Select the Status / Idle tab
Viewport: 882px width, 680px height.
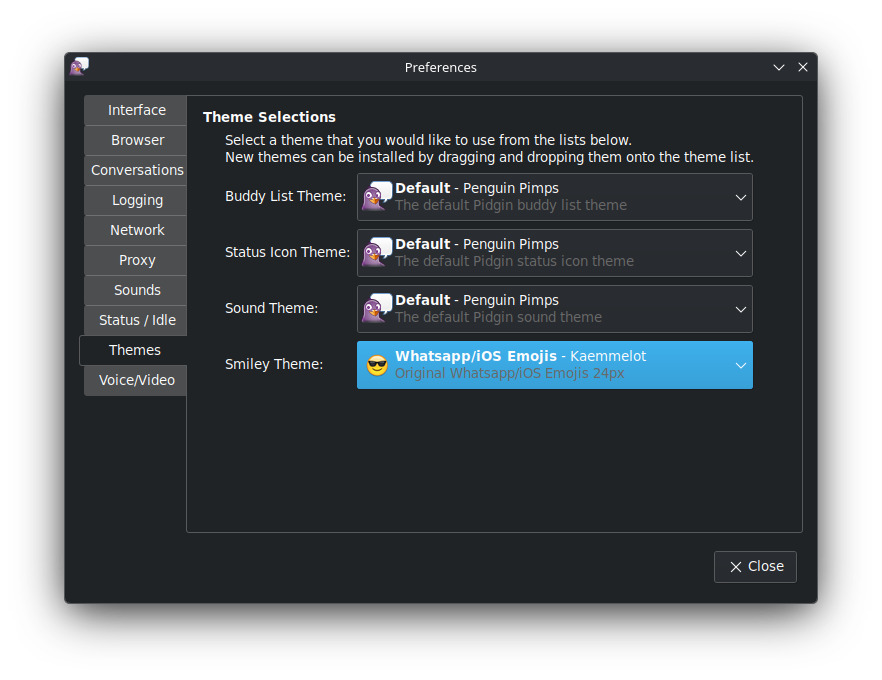(136, 320)
